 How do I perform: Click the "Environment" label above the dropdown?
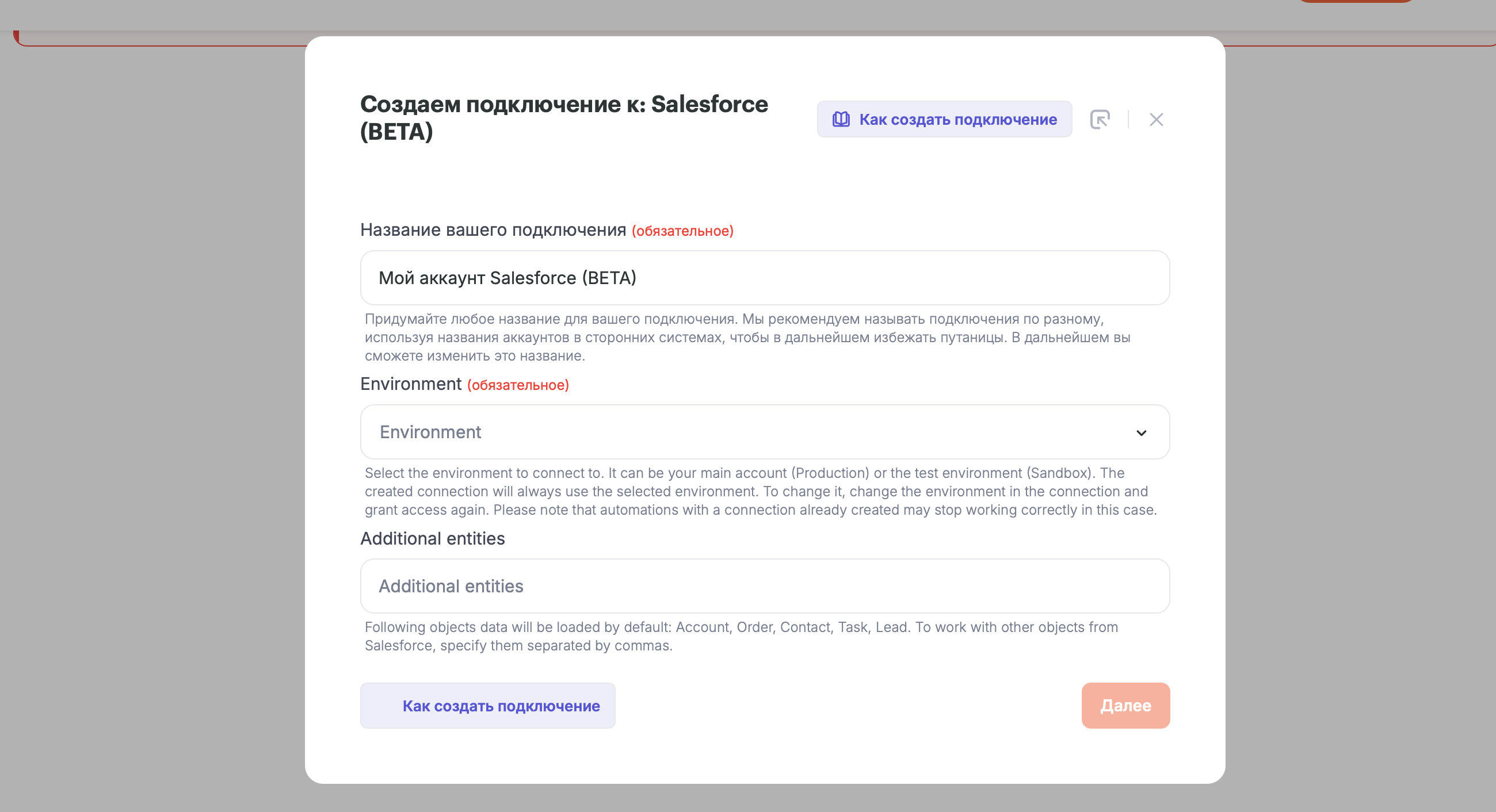coord(411,384)
